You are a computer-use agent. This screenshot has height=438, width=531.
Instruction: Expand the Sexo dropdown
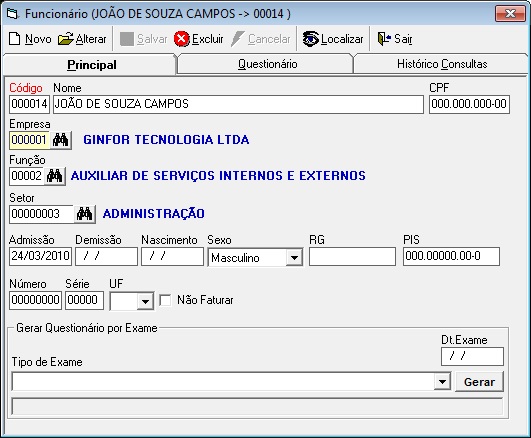[294, 258]
